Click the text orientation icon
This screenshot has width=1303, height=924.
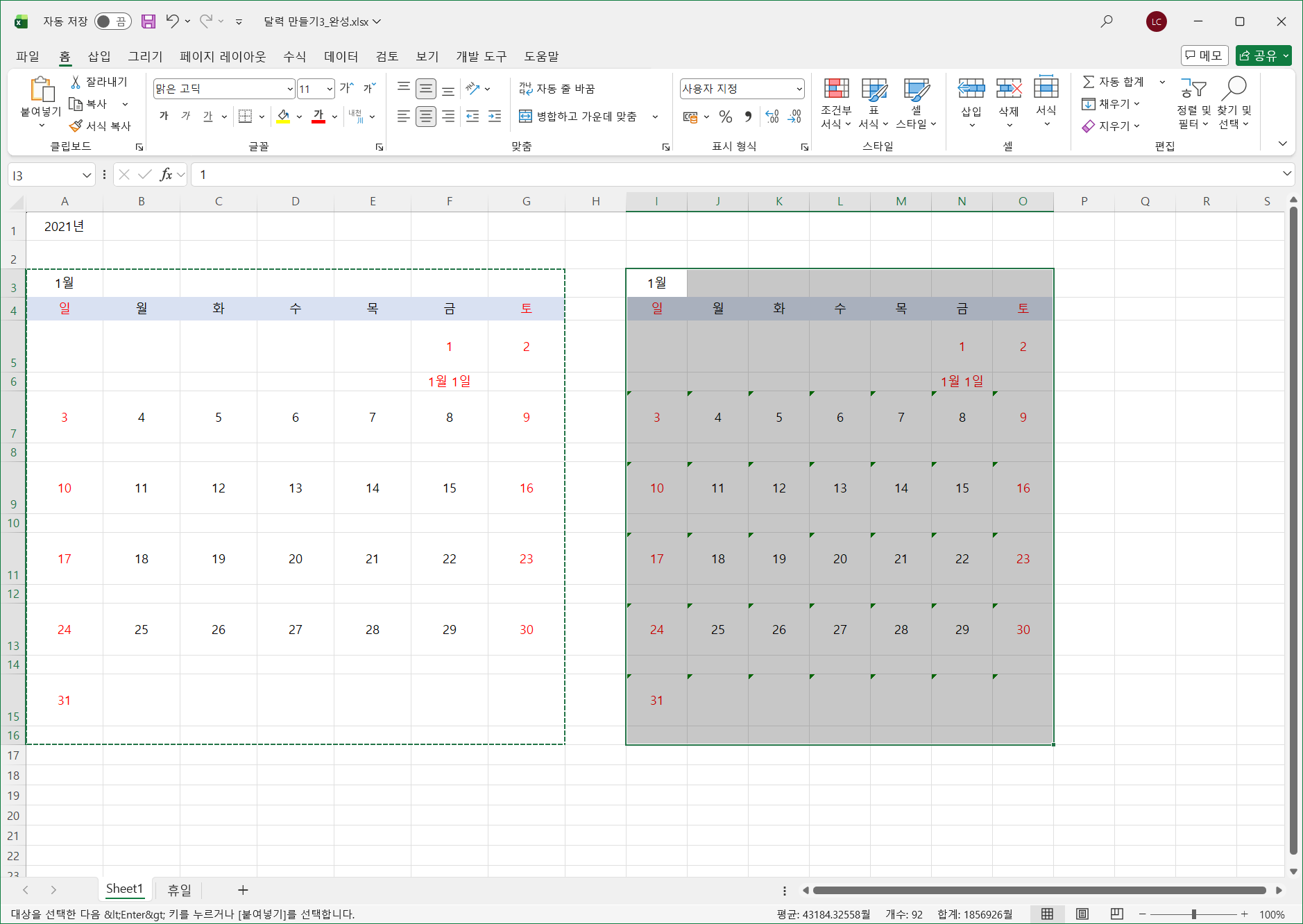click(473, 88)
